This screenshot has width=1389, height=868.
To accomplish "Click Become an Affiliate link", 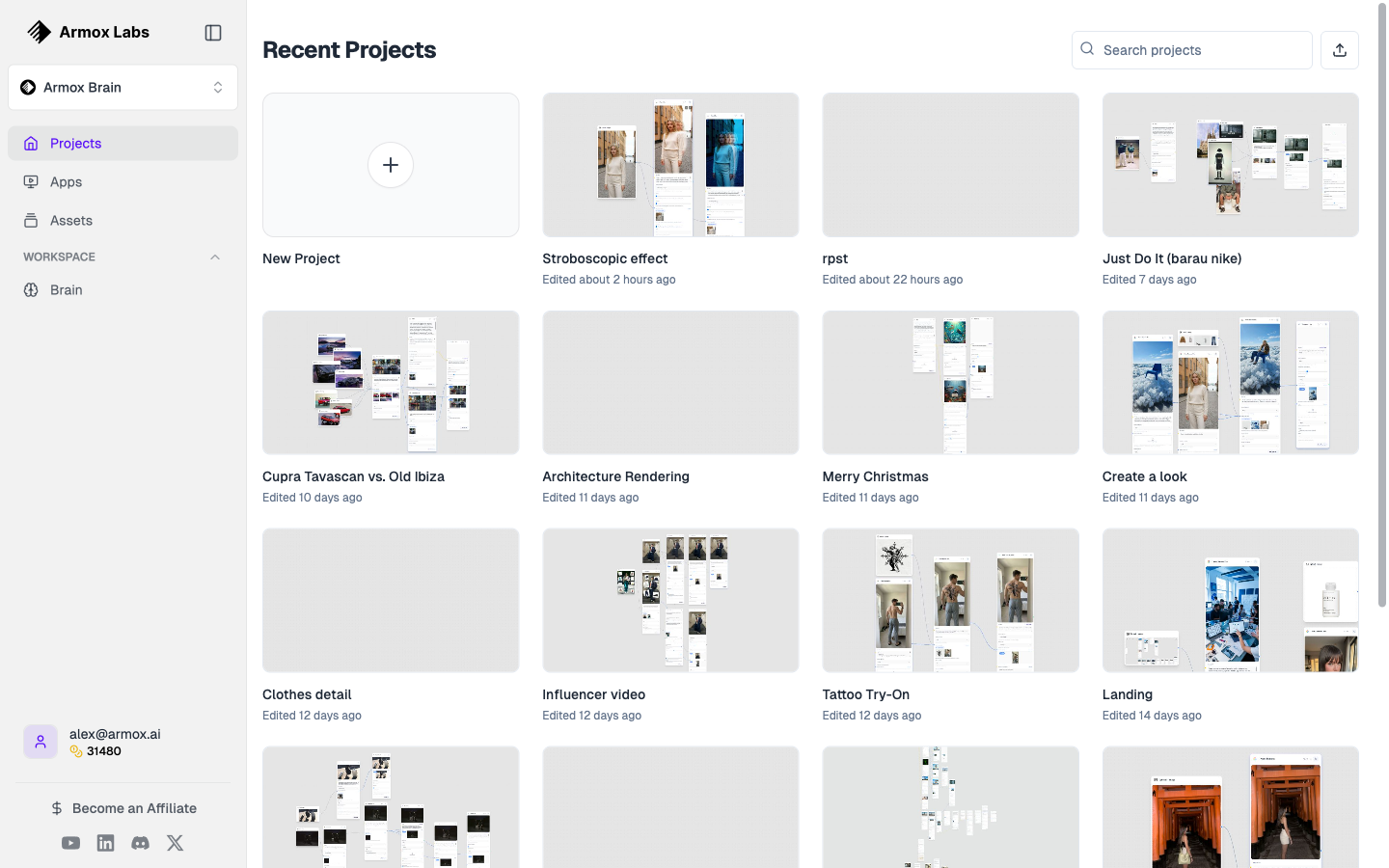I will 123,808.
